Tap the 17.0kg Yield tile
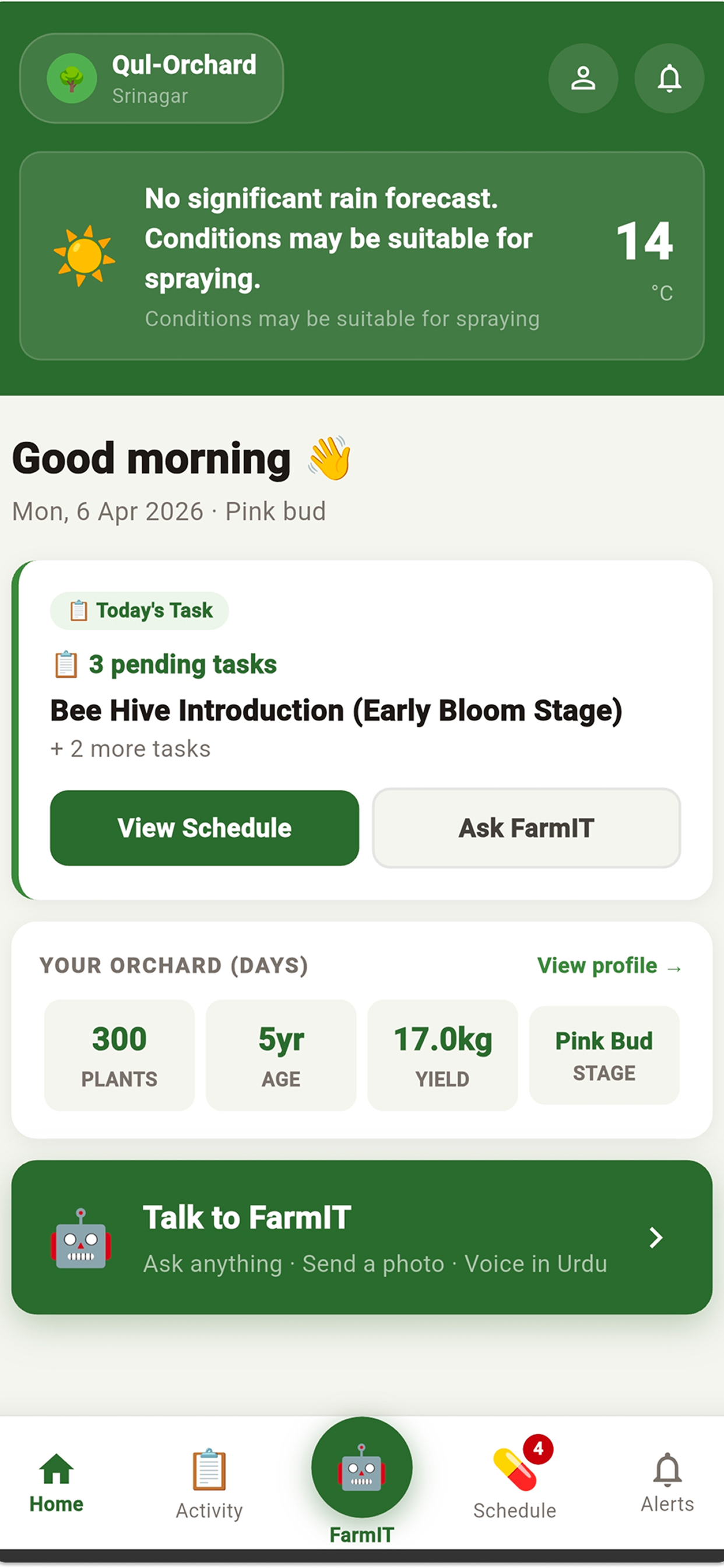 pos(442,1055)
